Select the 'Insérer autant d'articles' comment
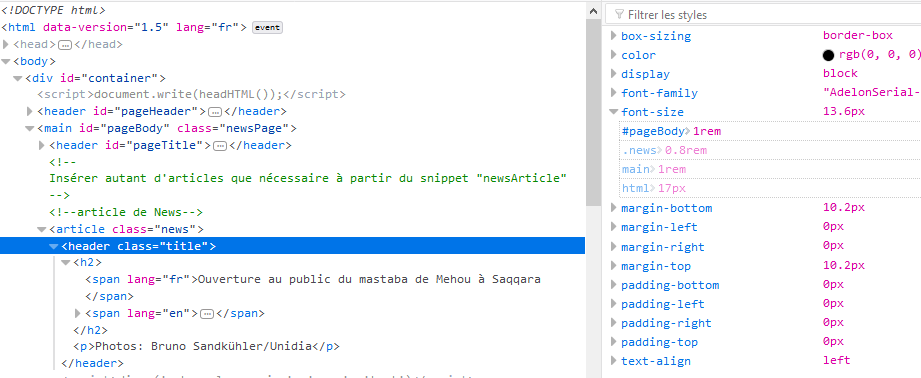 click(308, 178)
